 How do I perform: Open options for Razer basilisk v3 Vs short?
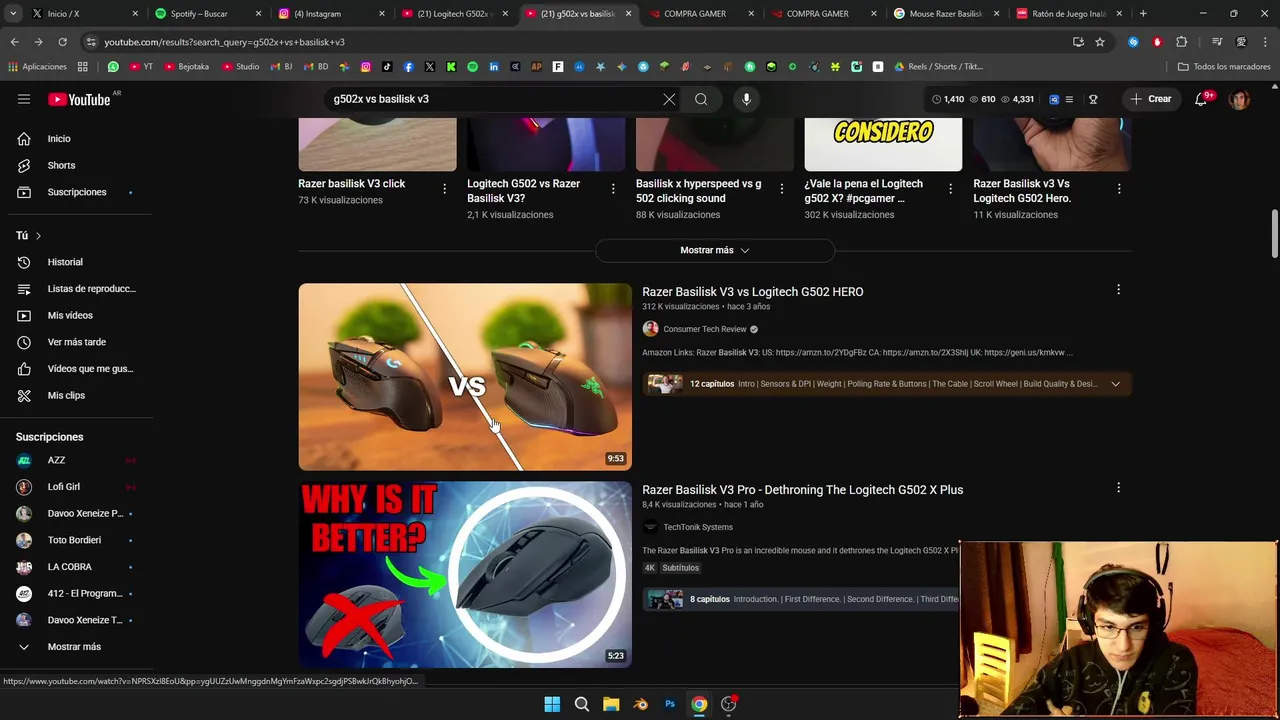(1119, 188)
